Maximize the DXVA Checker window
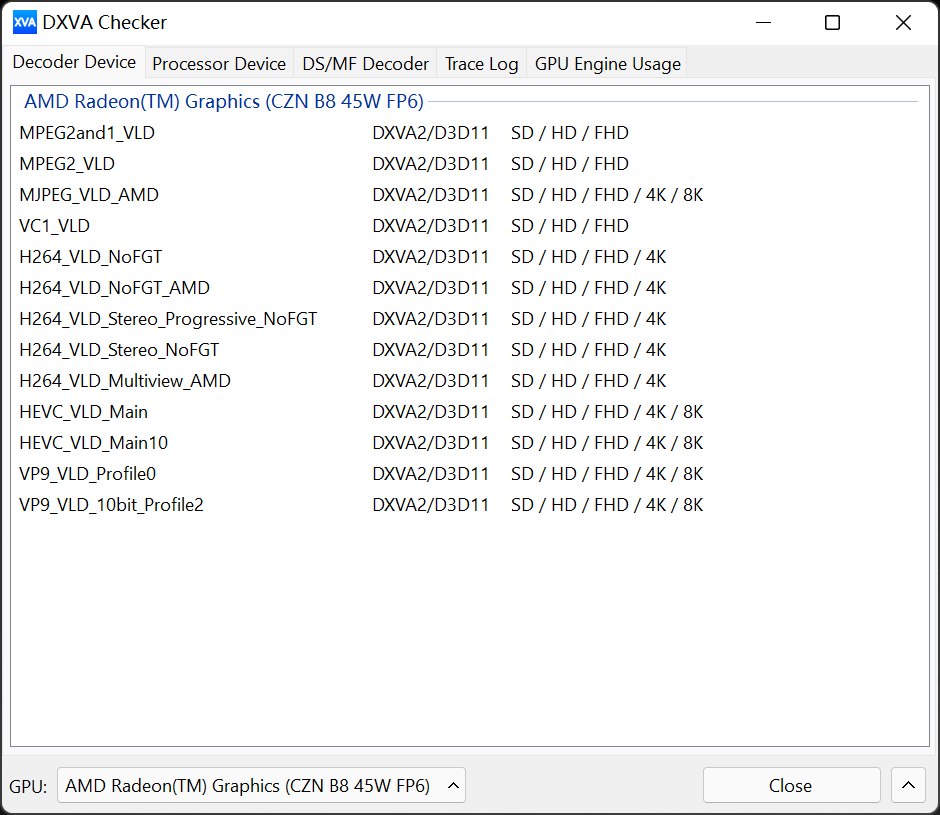 coord(832,23)
